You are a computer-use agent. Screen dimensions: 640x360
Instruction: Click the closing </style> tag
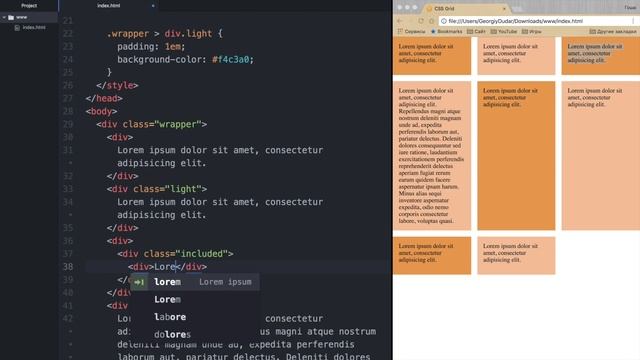[x=117, y=85]
